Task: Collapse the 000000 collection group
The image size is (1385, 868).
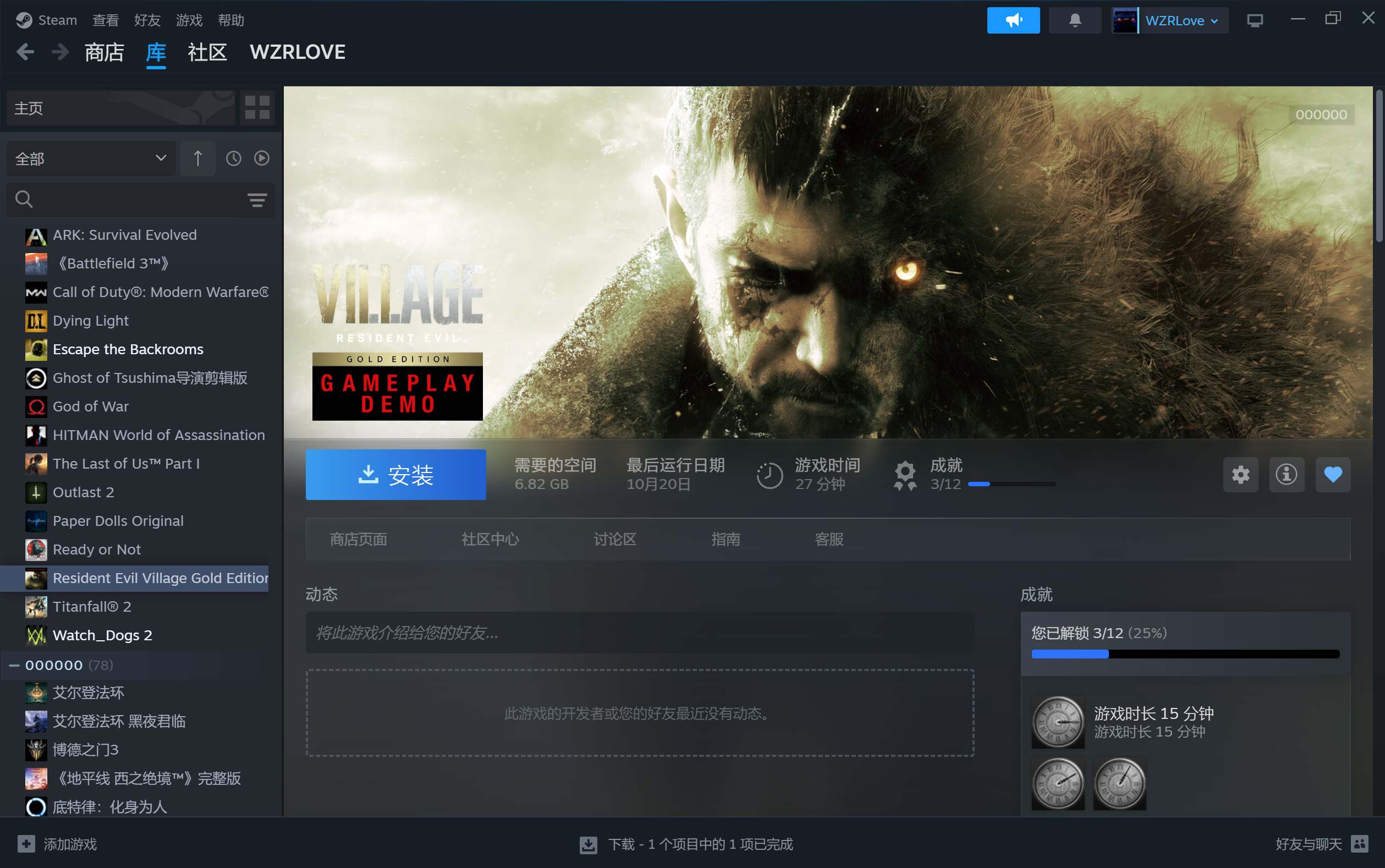Action: click(14, 666)
